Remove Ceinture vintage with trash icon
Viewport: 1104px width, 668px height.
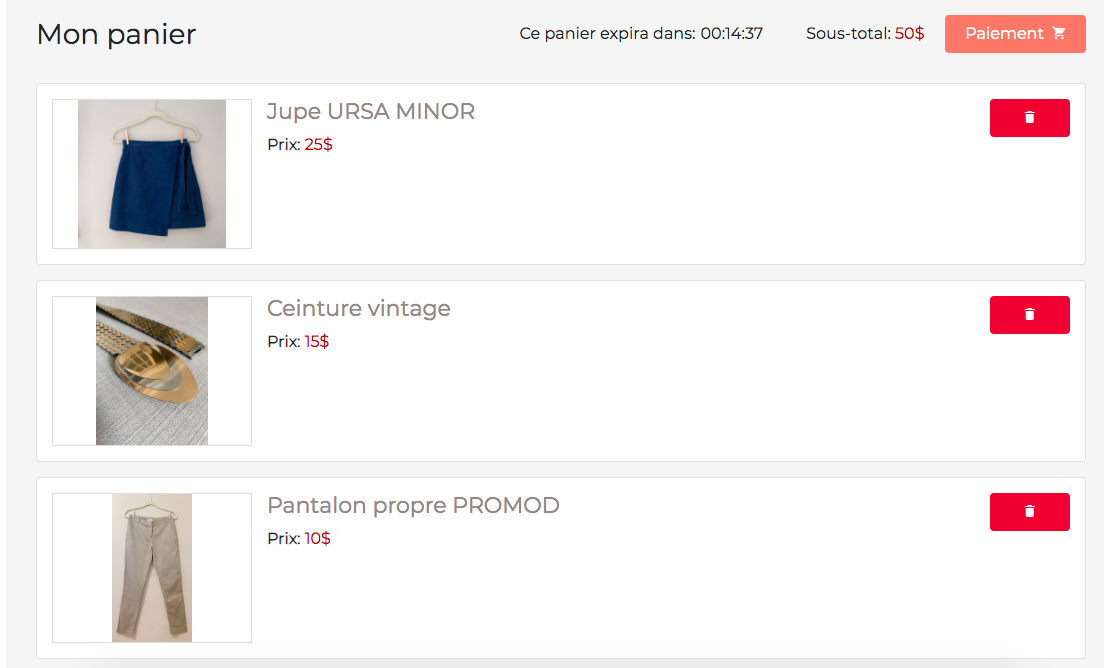click(x=1029, y=315)
